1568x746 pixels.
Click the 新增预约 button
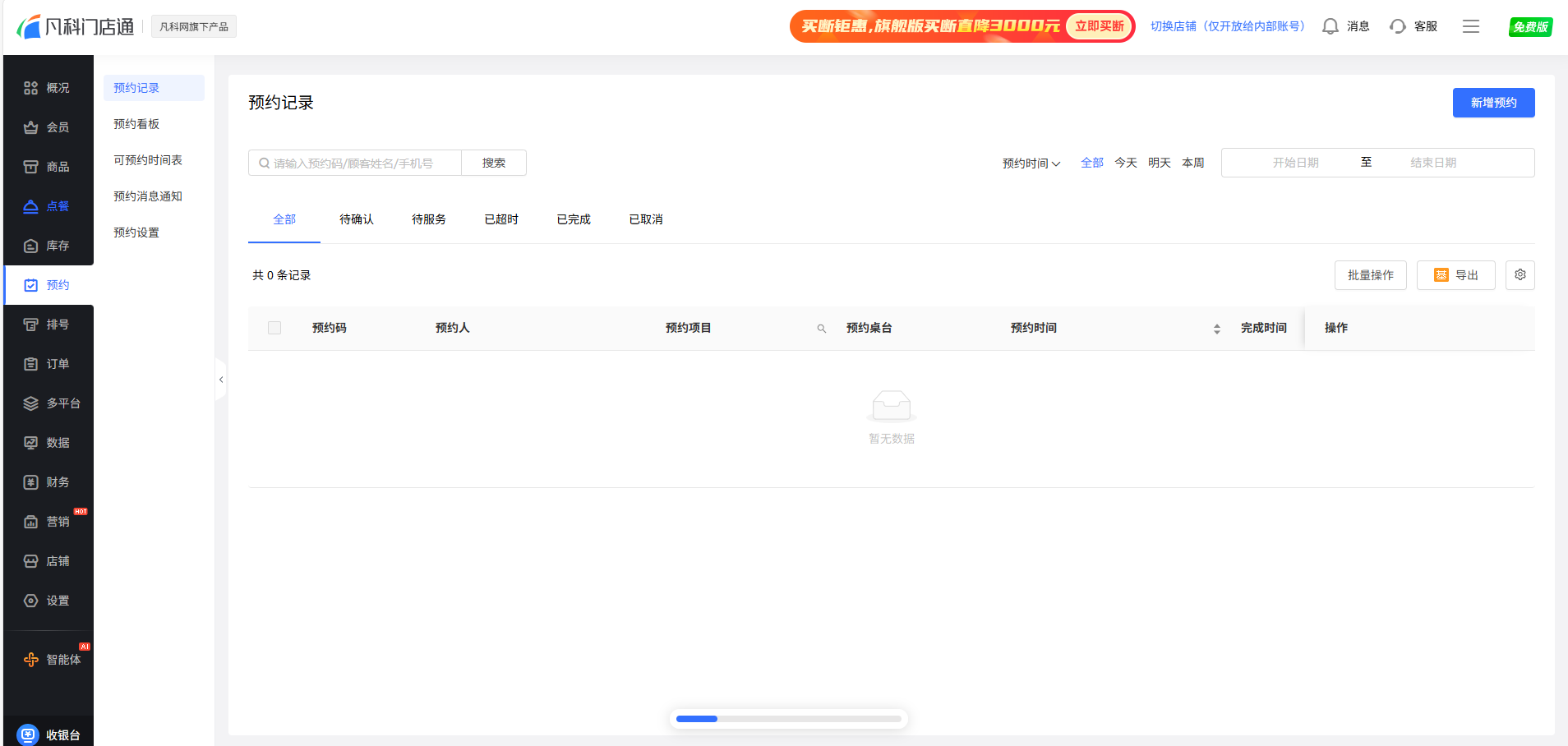(x=1492, y=103)
